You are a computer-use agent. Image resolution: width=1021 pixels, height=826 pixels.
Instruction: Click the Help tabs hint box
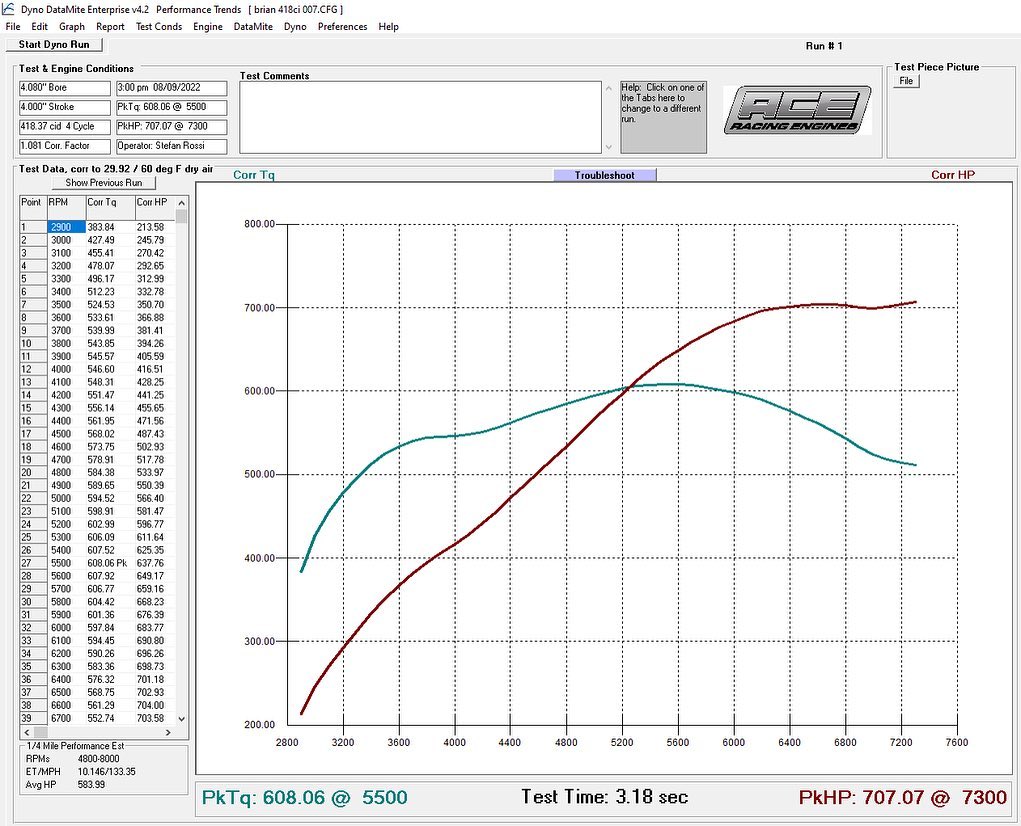click(663, 117)
